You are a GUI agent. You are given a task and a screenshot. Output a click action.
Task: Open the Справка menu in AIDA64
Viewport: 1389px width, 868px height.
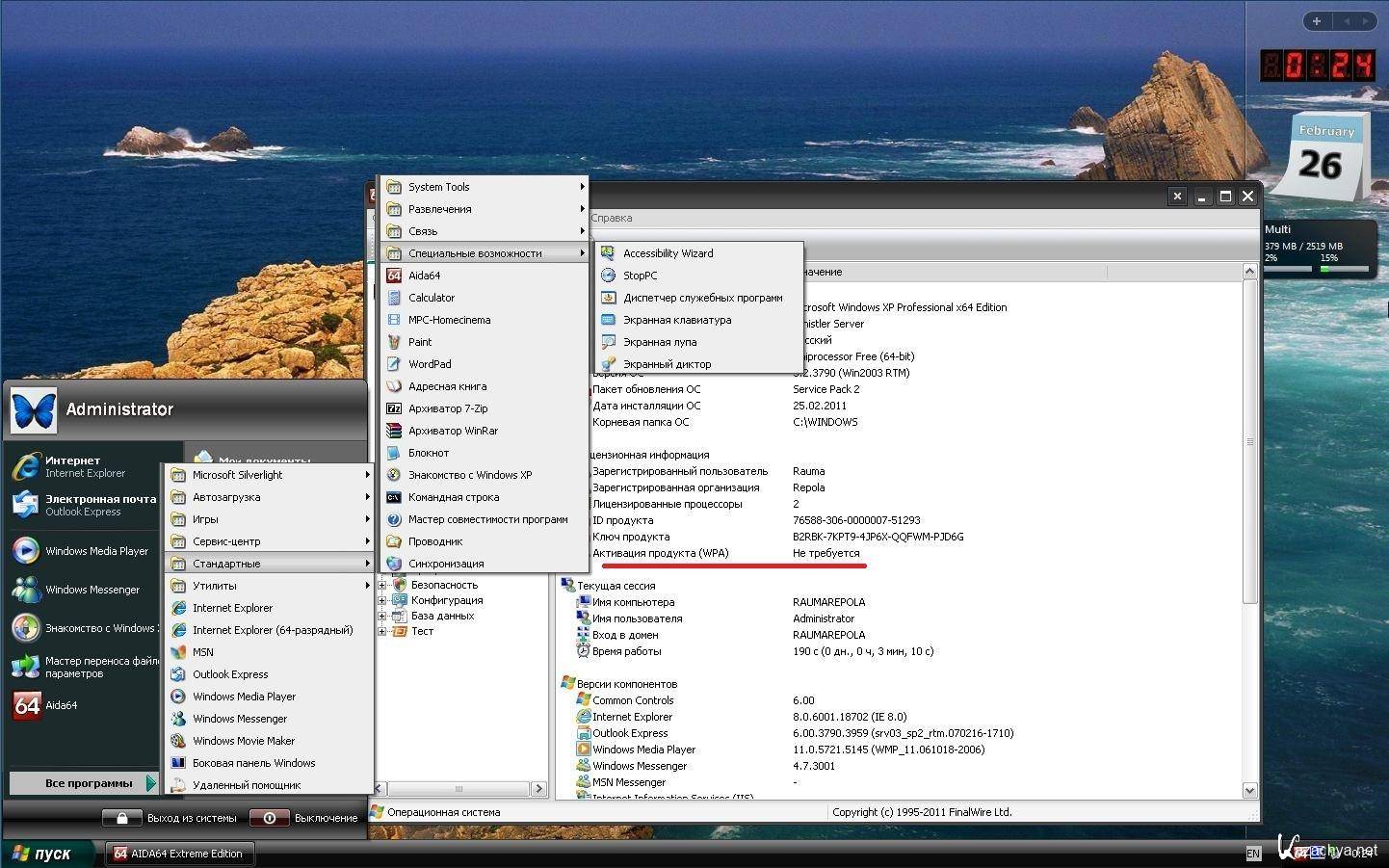pos(612,218)
